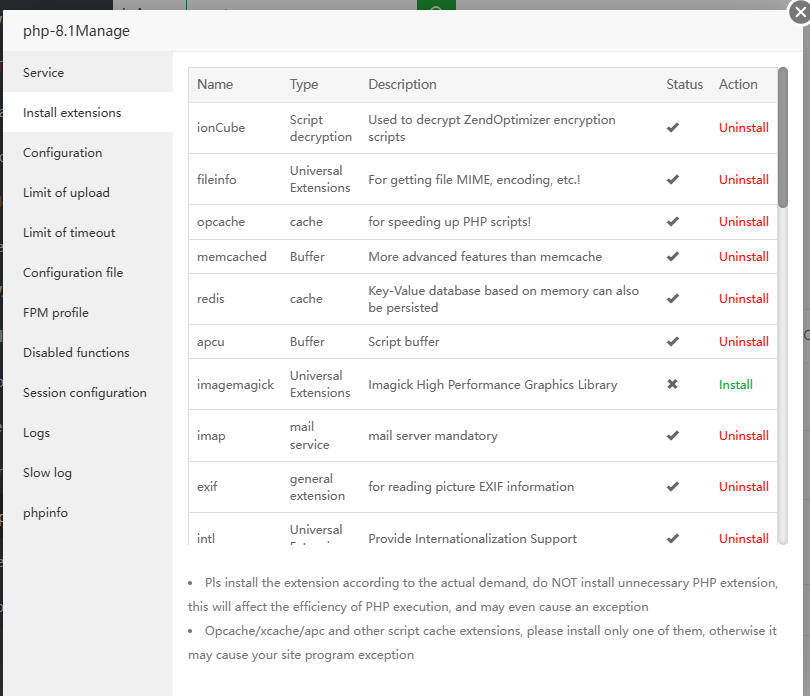The image size is (810, 696).
Task: Click the imagemagick not-installed cross icon
Action: click(x=672, y=384)
